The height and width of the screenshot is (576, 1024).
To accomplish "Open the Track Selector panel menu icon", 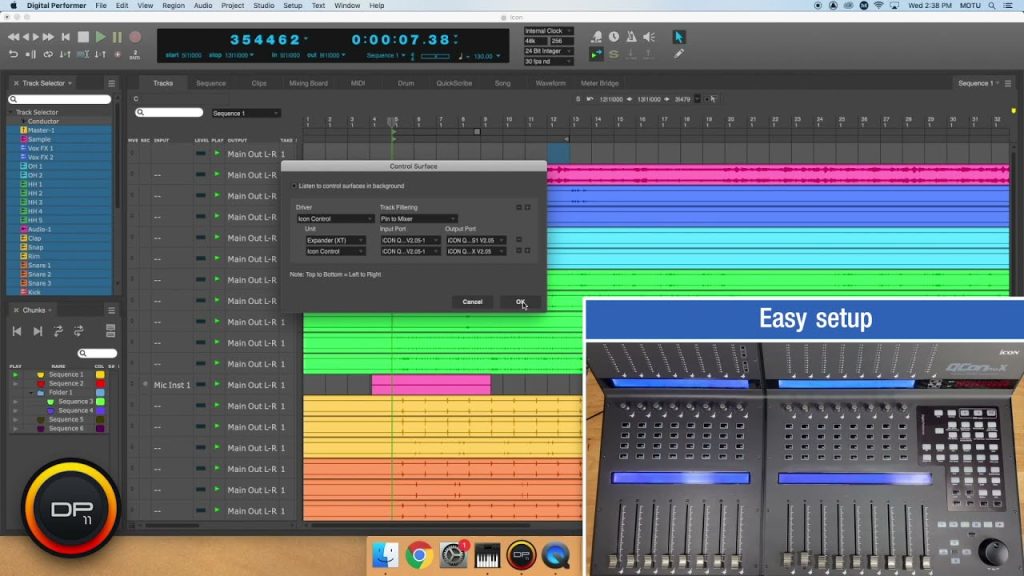I will tap(112, 84).
